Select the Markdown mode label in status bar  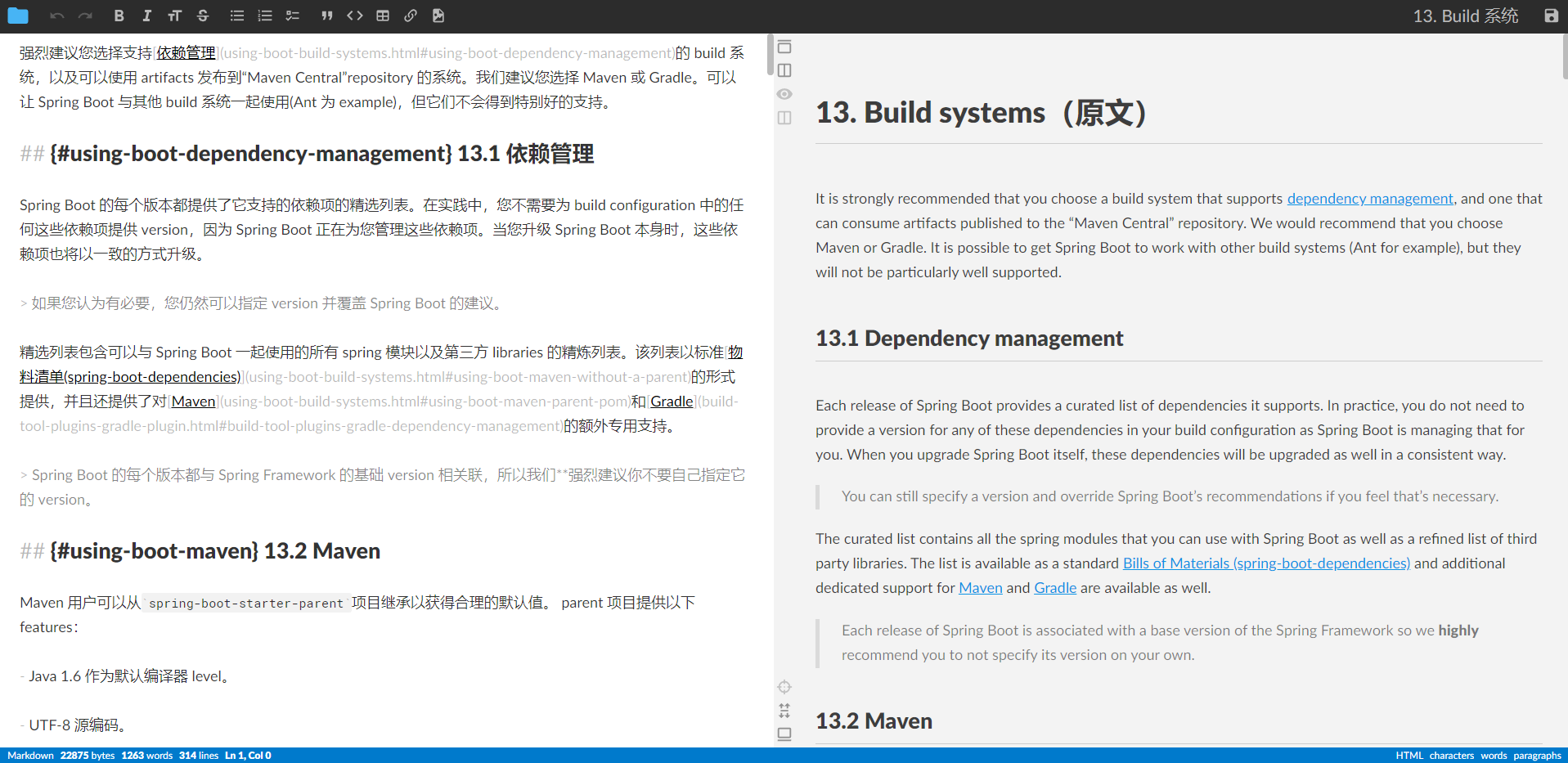pos(29,755)
